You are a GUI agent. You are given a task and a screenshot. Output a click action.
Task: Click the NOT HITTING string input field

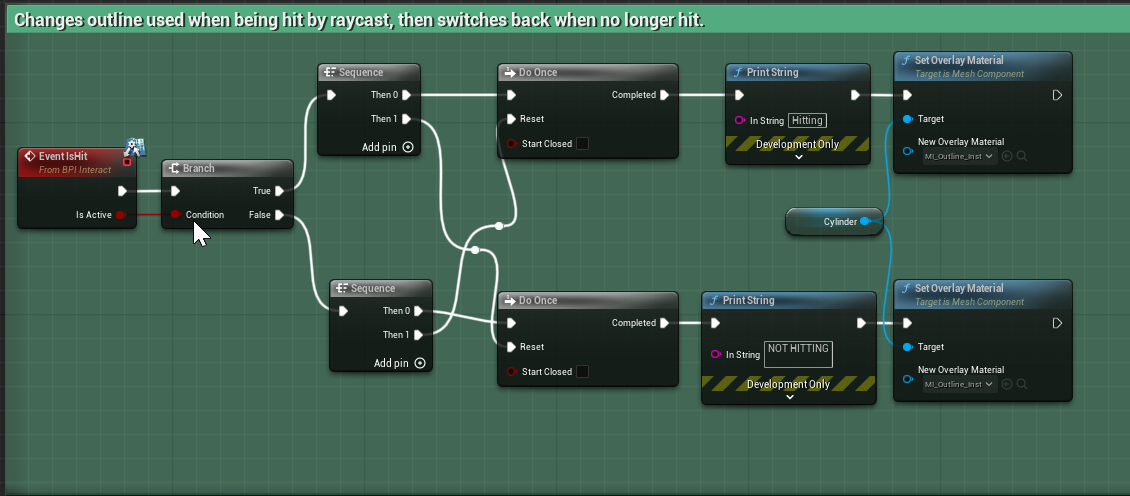pos(798,354)
